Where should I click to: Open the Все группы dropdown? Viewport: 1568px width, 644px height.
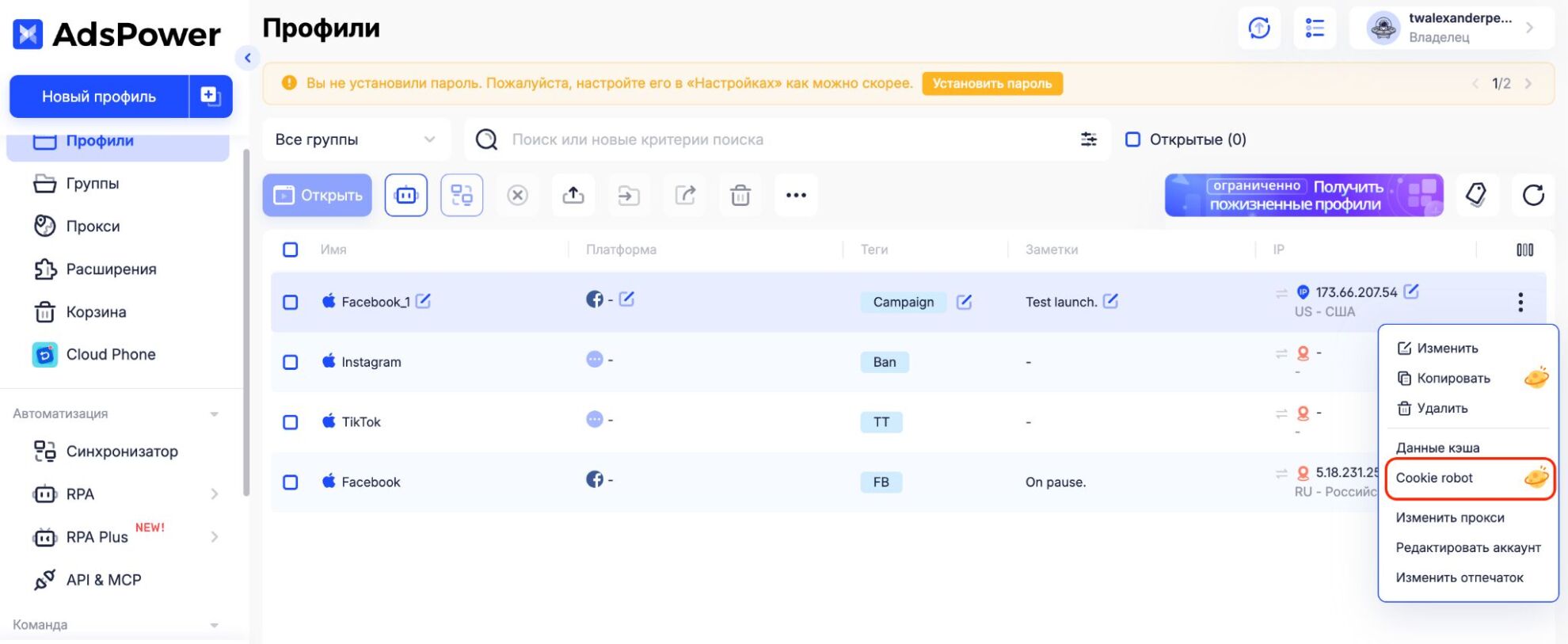pos(356,139)
